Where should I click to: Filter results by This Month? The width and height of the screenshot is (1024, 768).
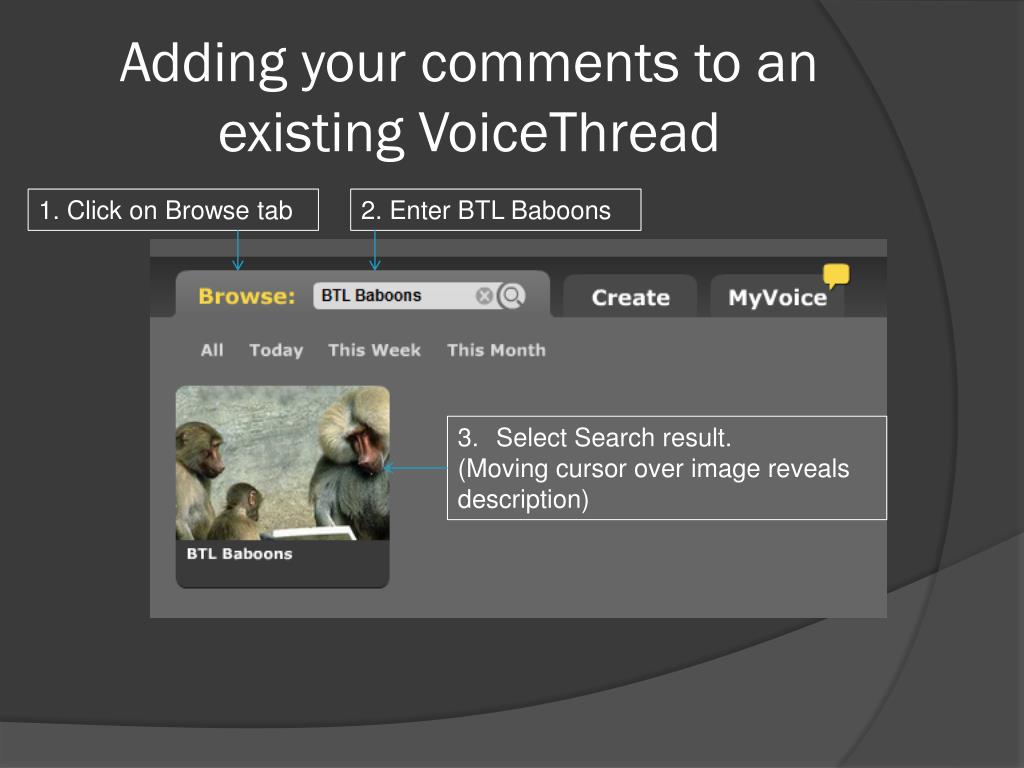496,350
